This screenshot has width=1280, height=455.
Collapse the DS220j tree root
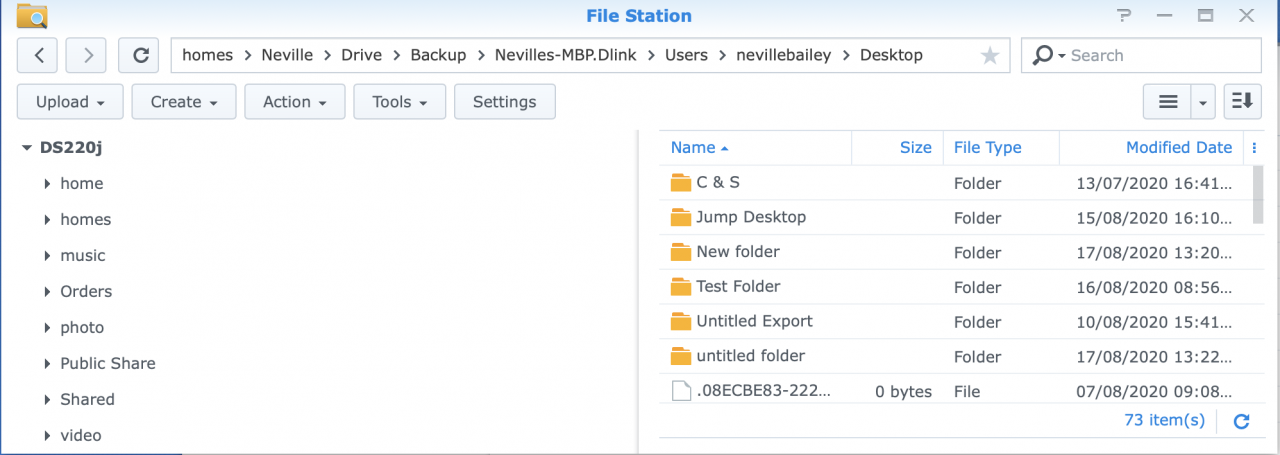pyautogui.click(x=26, y=148)
